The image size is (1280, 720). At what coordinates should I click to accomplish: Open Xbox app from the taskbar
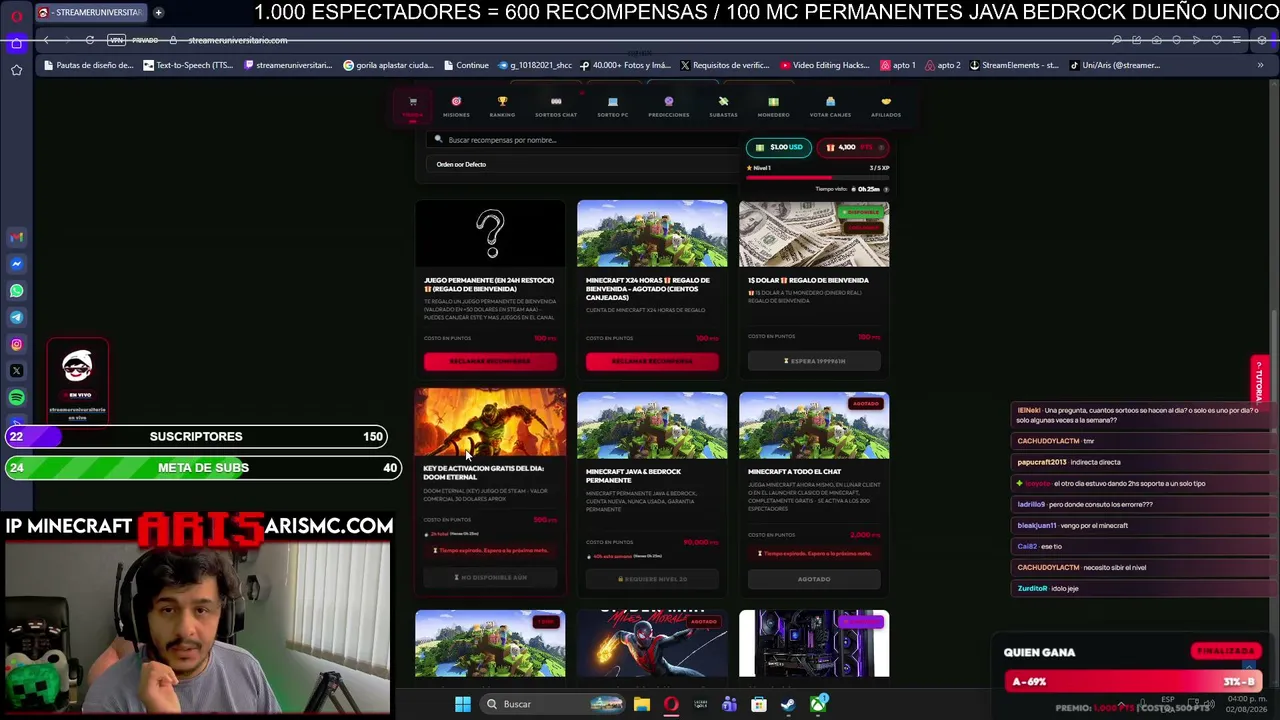[818, 704]
